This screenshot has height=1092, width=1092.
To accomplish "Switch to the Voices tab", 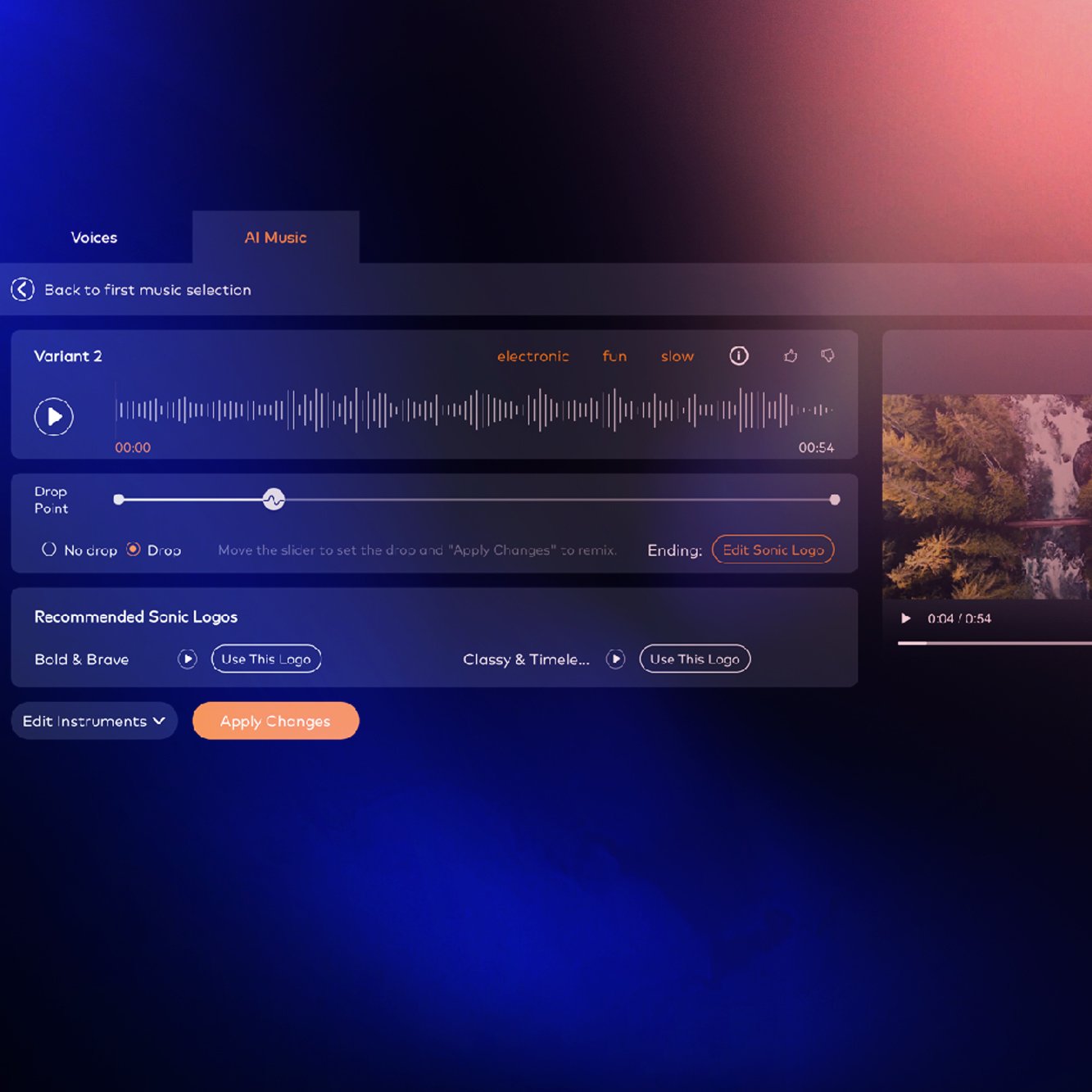I will [93, 237].
